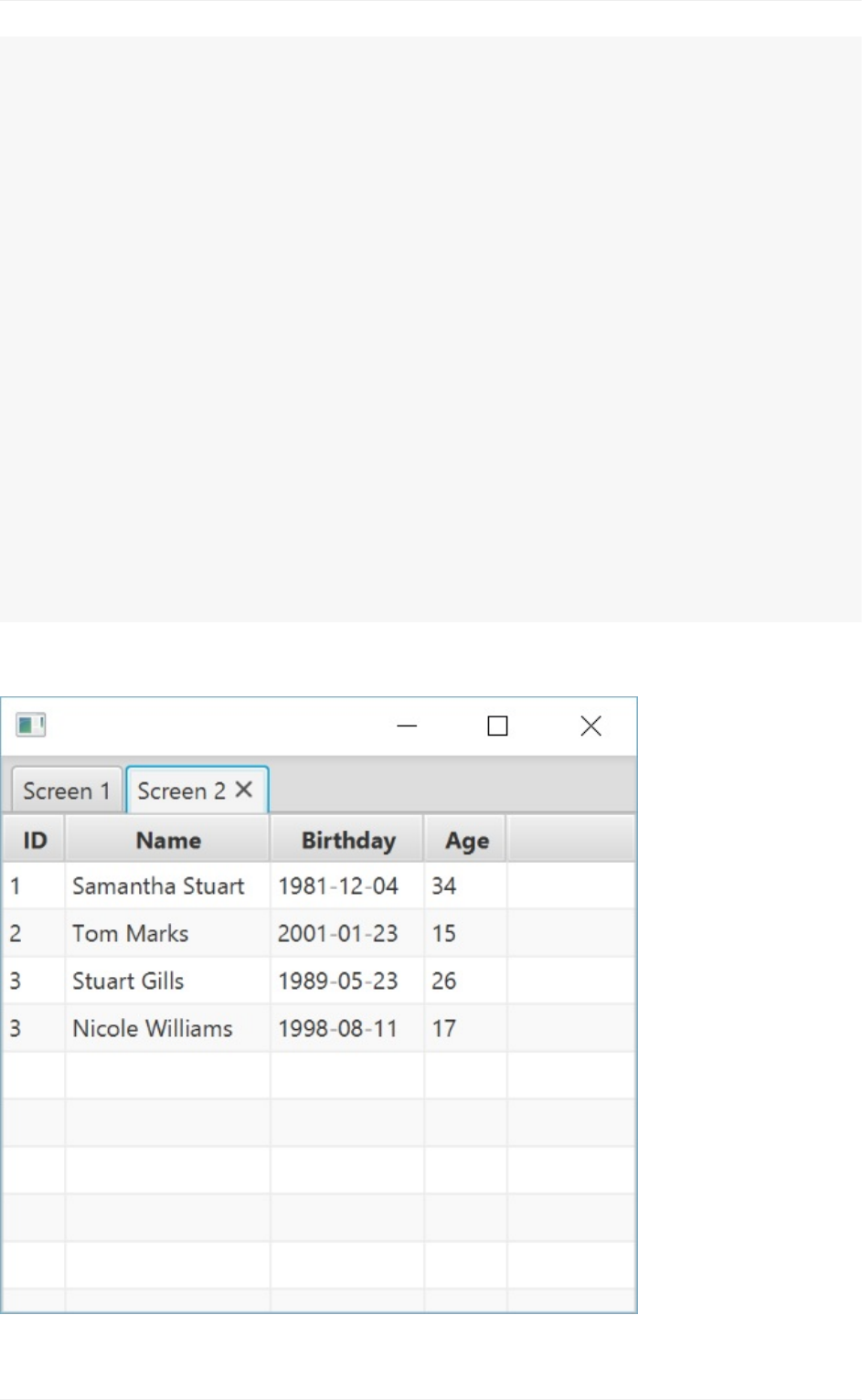This screenshot has height=1400, width=862.
Task: Sort table by Name column header
Action: pos(168,840)
